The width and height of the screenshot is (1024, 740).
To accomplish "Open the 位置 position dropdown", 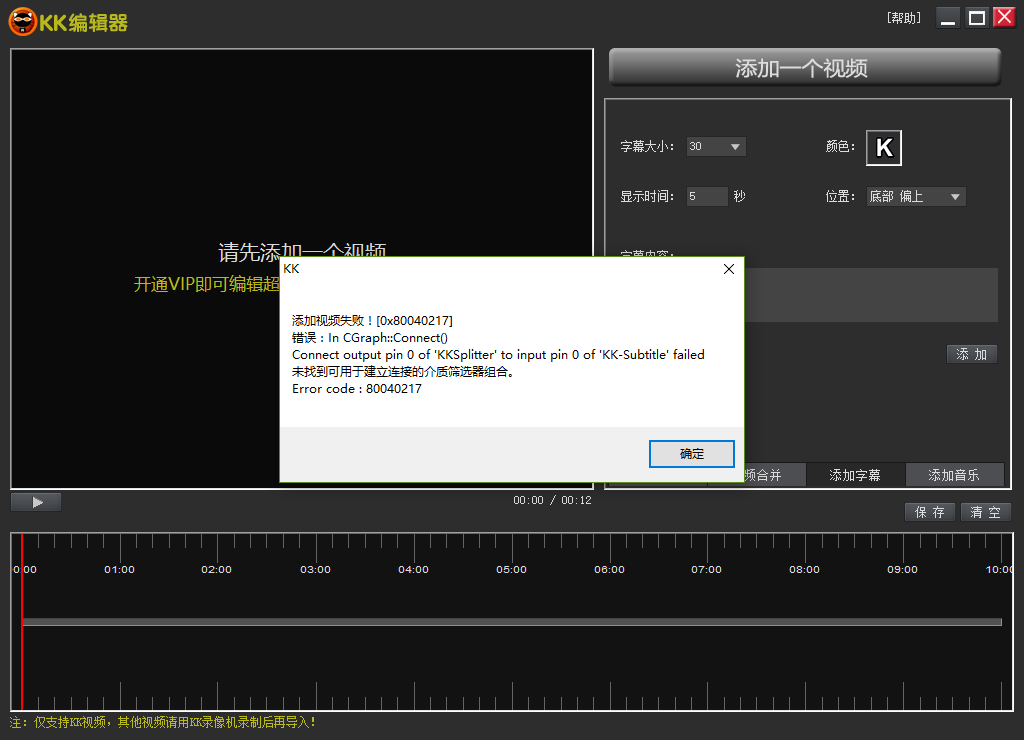I will coord(915,197).
